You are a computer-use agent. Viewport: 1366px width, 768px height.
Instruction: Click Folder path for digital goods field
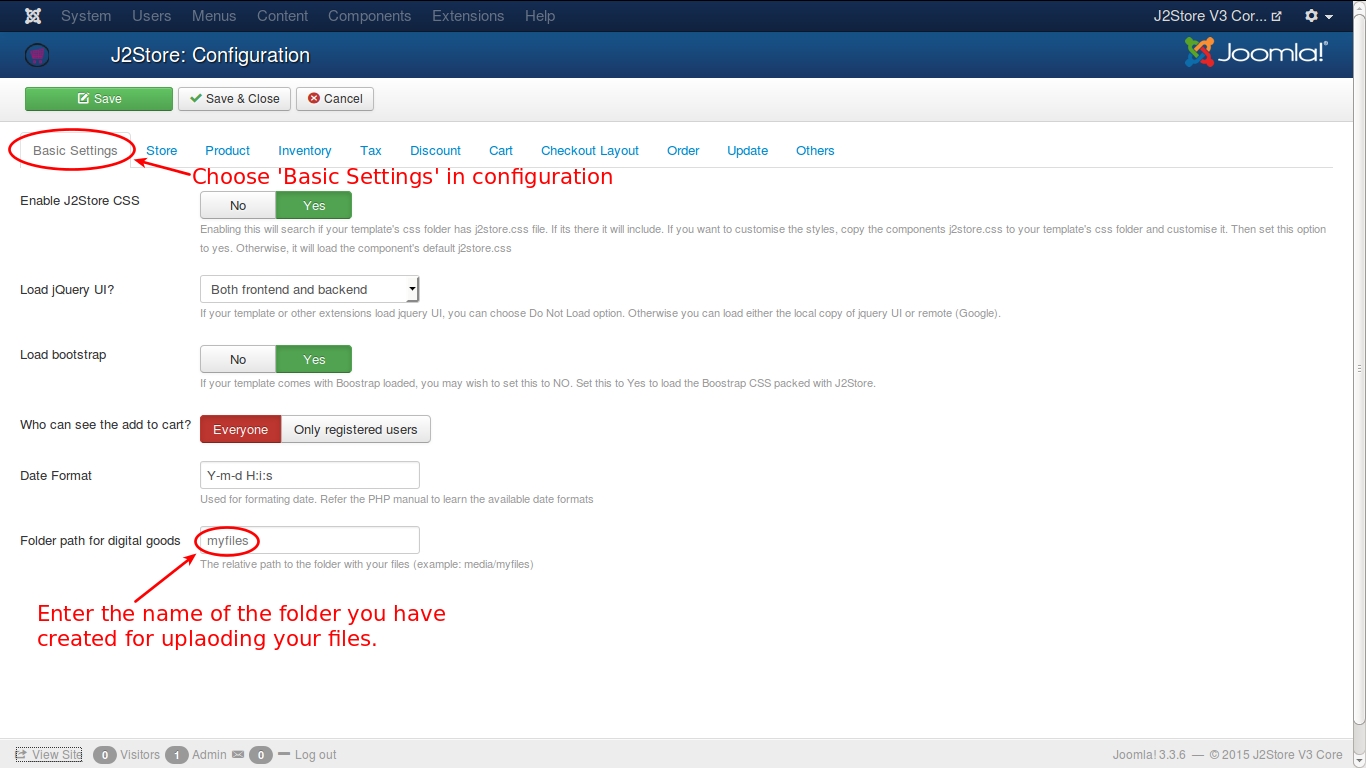click(310, 540)
